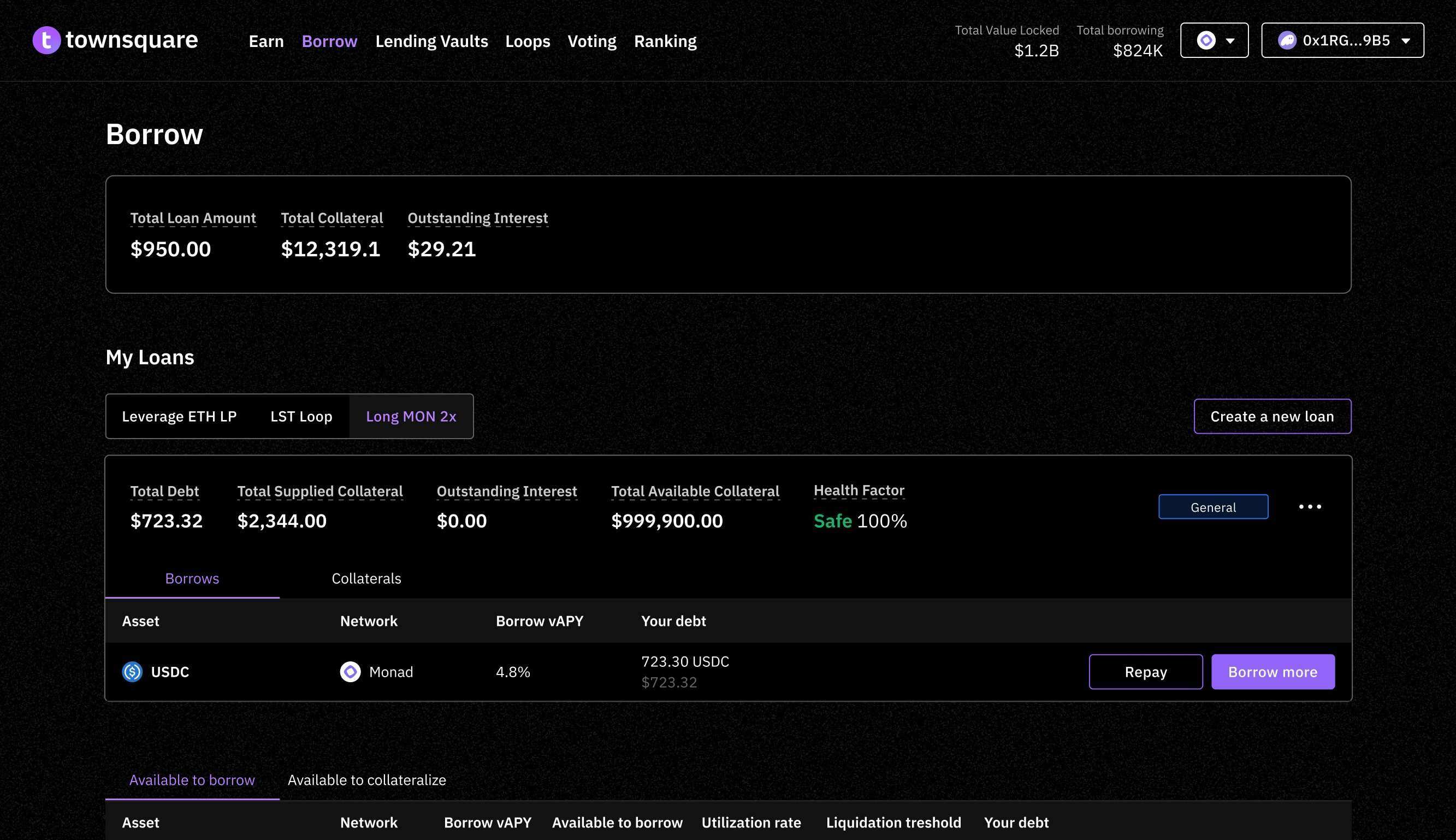Switch to the LST Loop loan
The width and height of the screenshot is (1456, 840).
tap(301, 416)
